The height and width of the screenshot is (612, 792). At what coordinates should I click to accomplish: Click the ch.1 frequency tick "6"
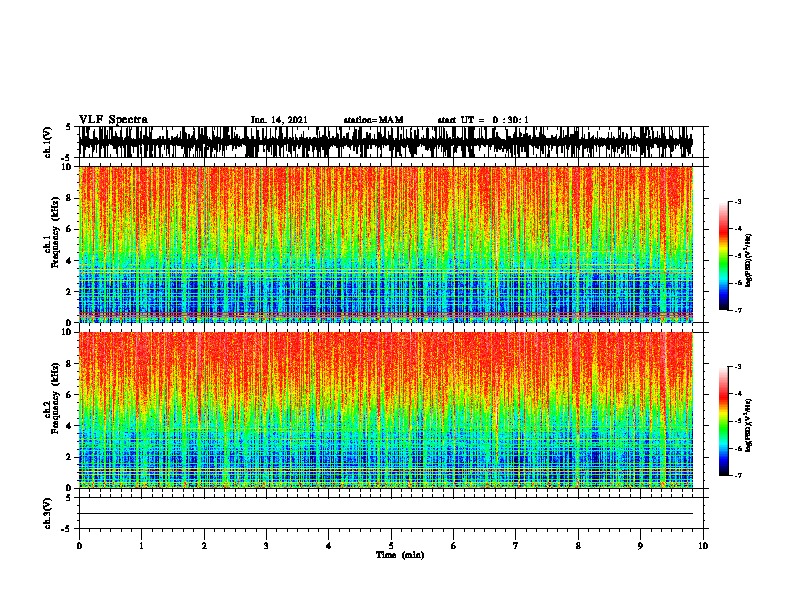click(x=70, y=230)
